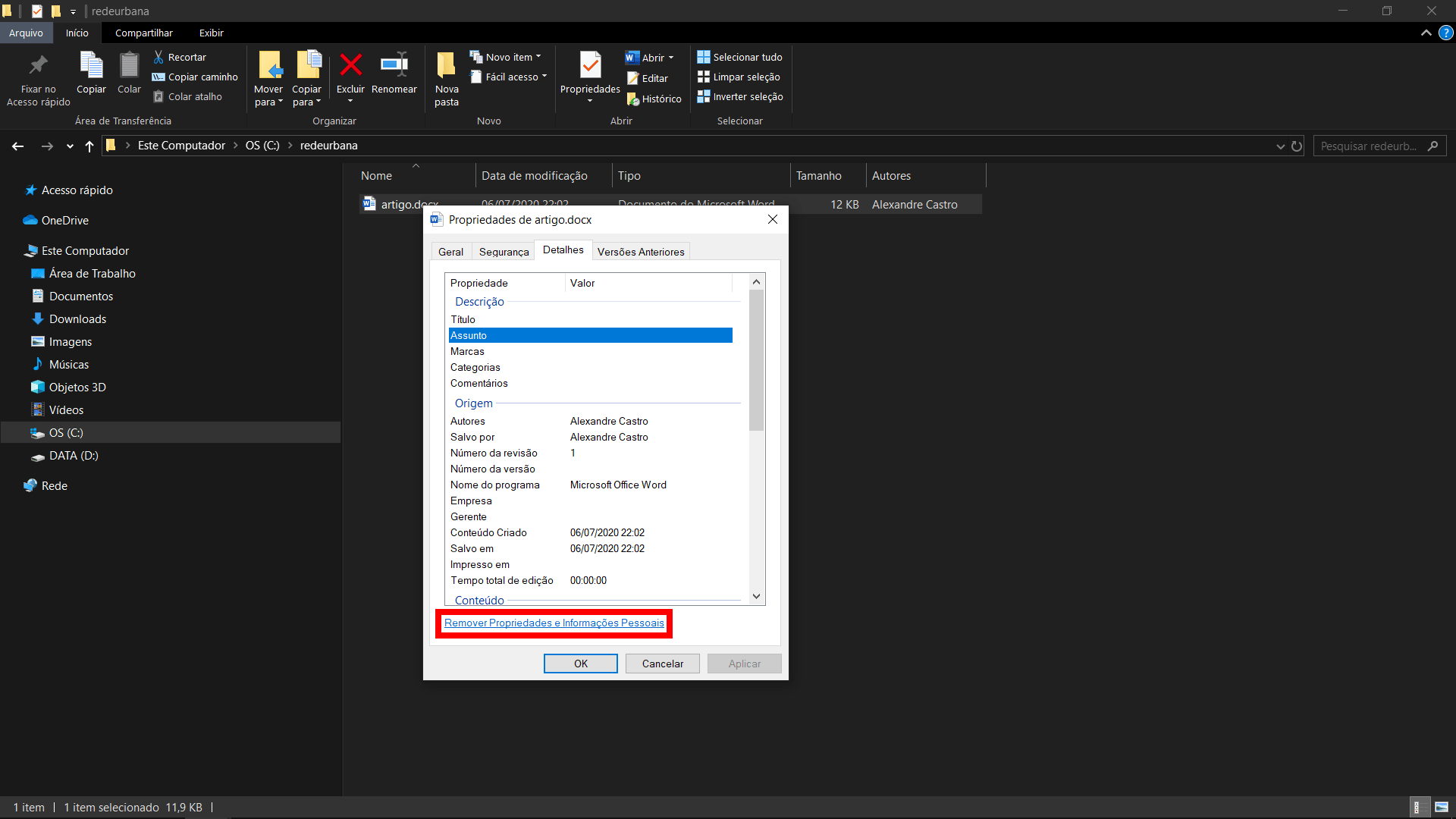The image size is (1456, 819).
Task: Collapse the ribbon using the chevron
Action: pos(1426,33)
